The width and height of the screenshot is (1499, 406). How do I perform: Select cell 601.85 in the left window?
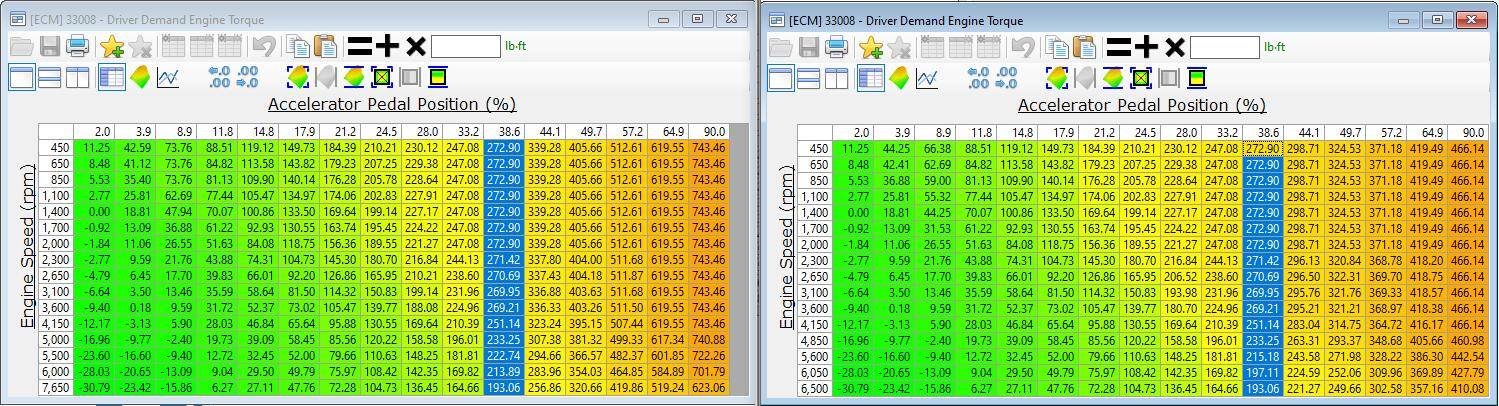668,356
